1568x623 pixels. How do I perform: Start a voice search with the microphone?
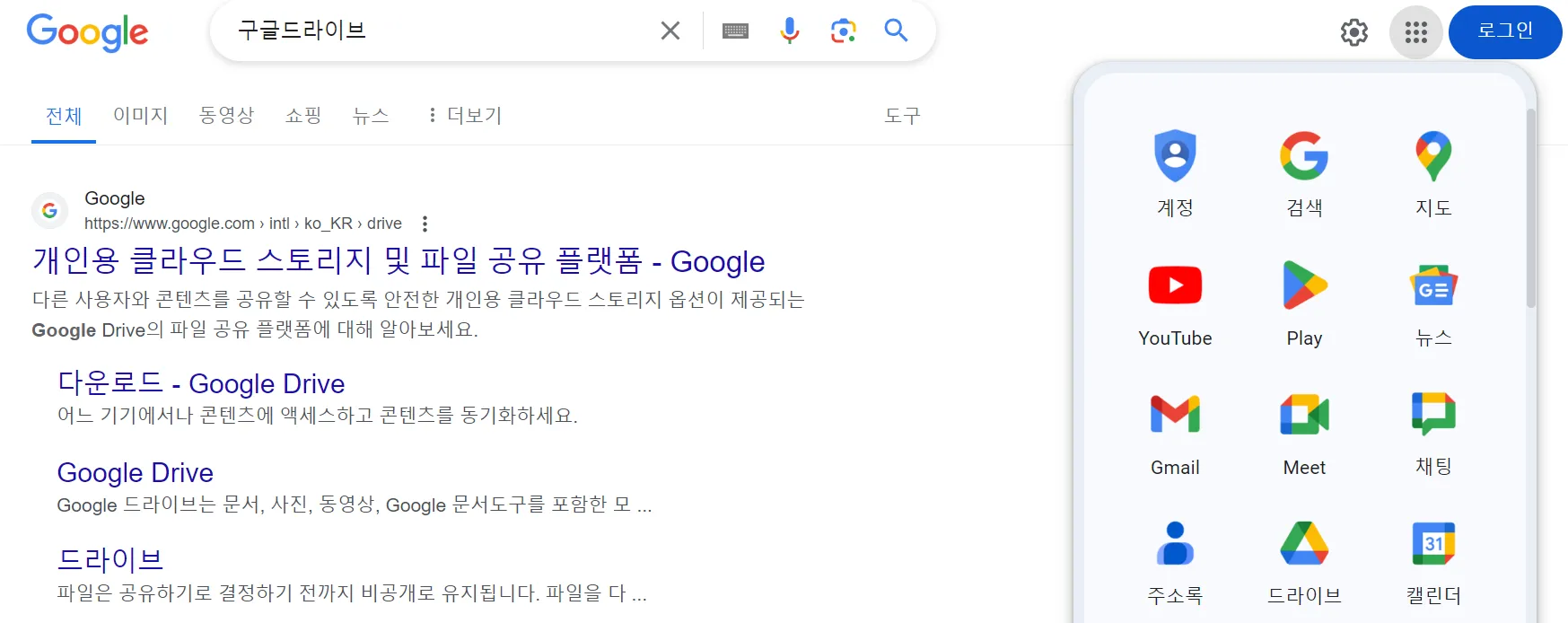pyautogui.click(x=789, y=31)
